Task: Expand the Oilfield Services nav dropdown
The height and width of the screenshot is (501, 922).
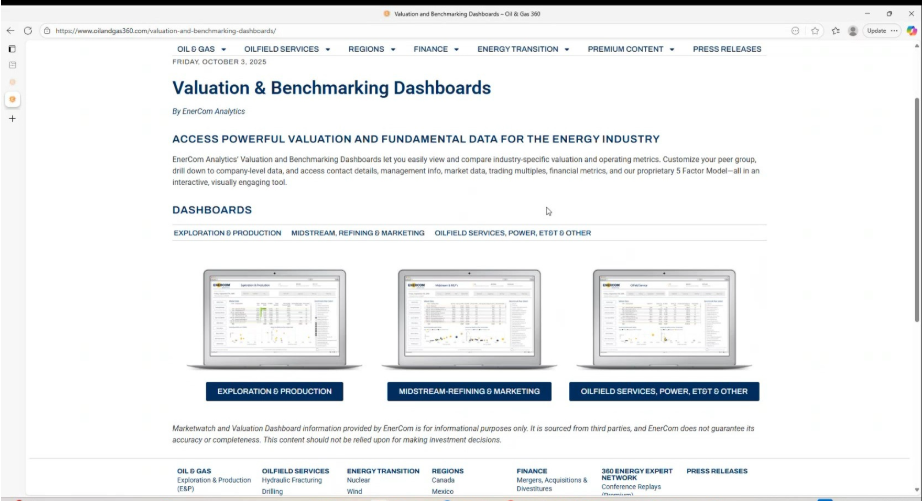Action: point(287,49)
